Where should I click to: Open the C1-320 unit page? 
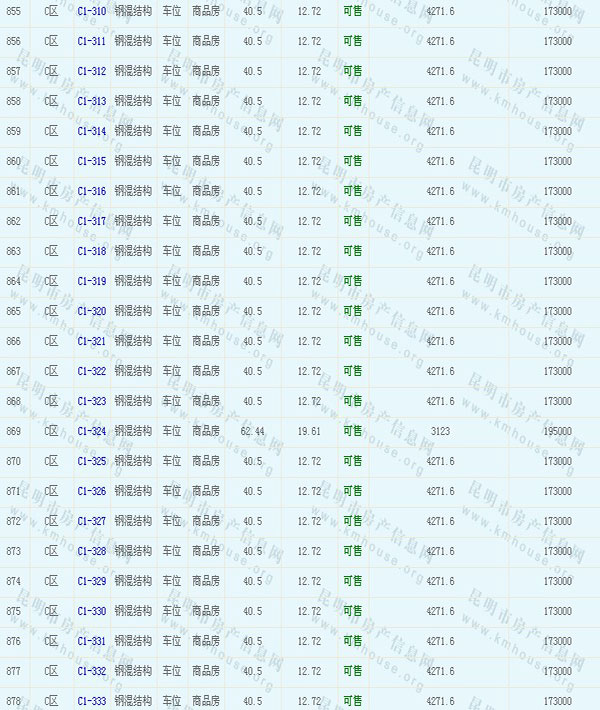pyautogui.click(x=91, y=311)
